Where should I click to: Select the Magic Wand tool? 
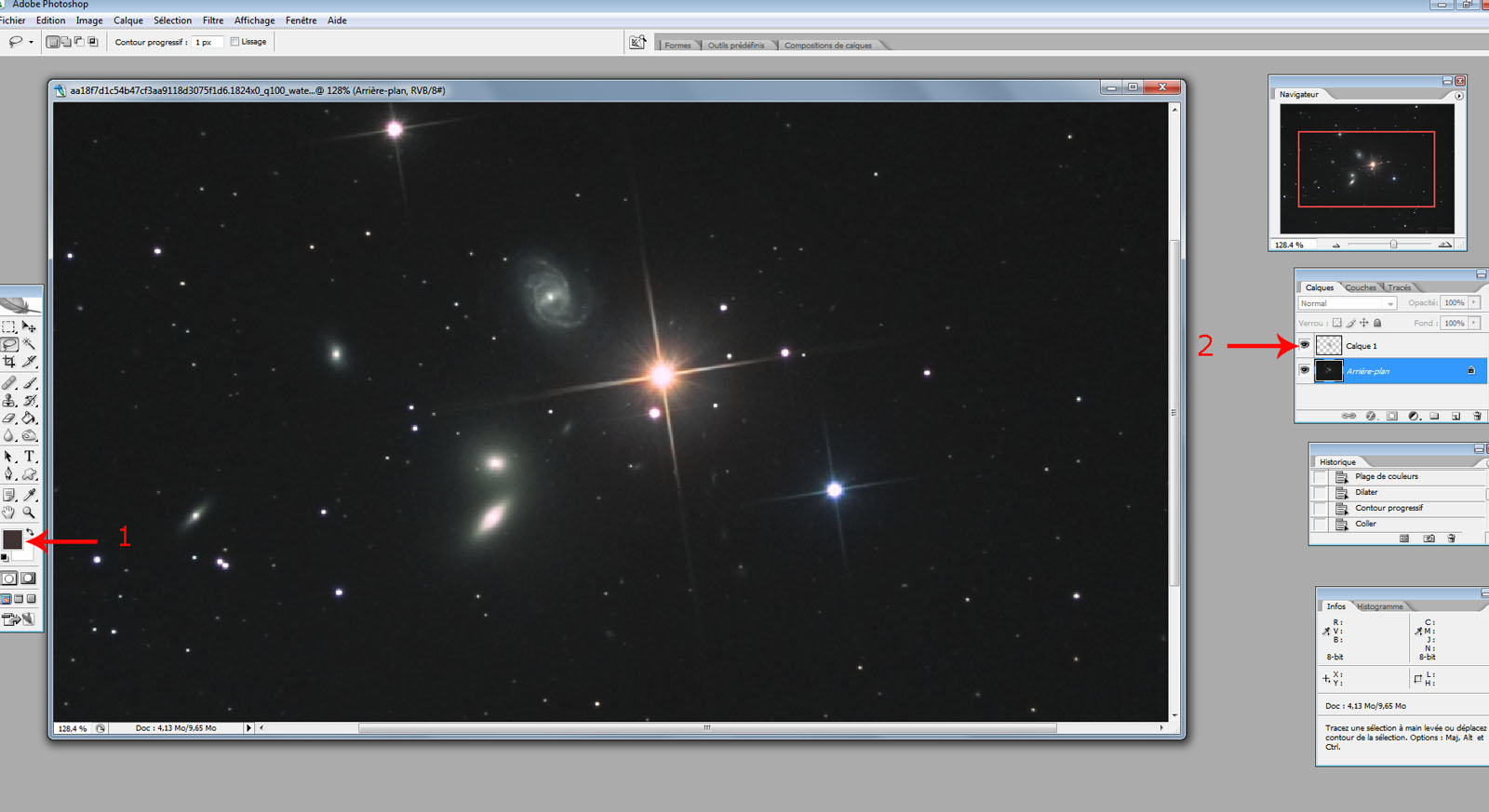(x=30, y=344)
